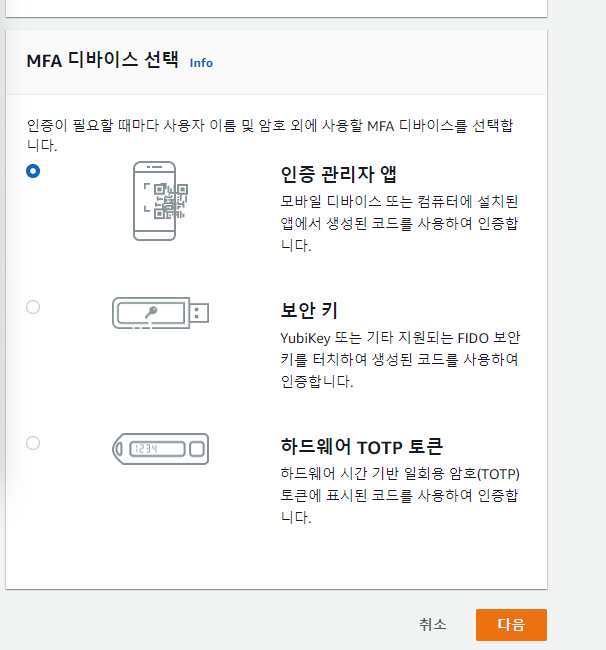This screenshot has height=650, width=606.
Task: Click the YubiKey FIDO description text
Action: pyautogui.click(x=400, y=359)
